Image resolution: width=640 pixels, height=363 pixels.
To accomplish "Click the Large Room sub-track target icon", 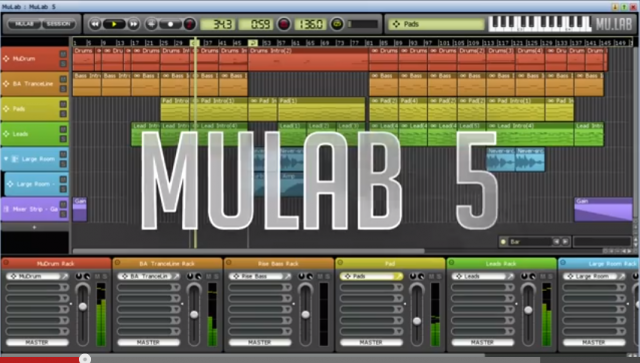I will click(10, 184).
